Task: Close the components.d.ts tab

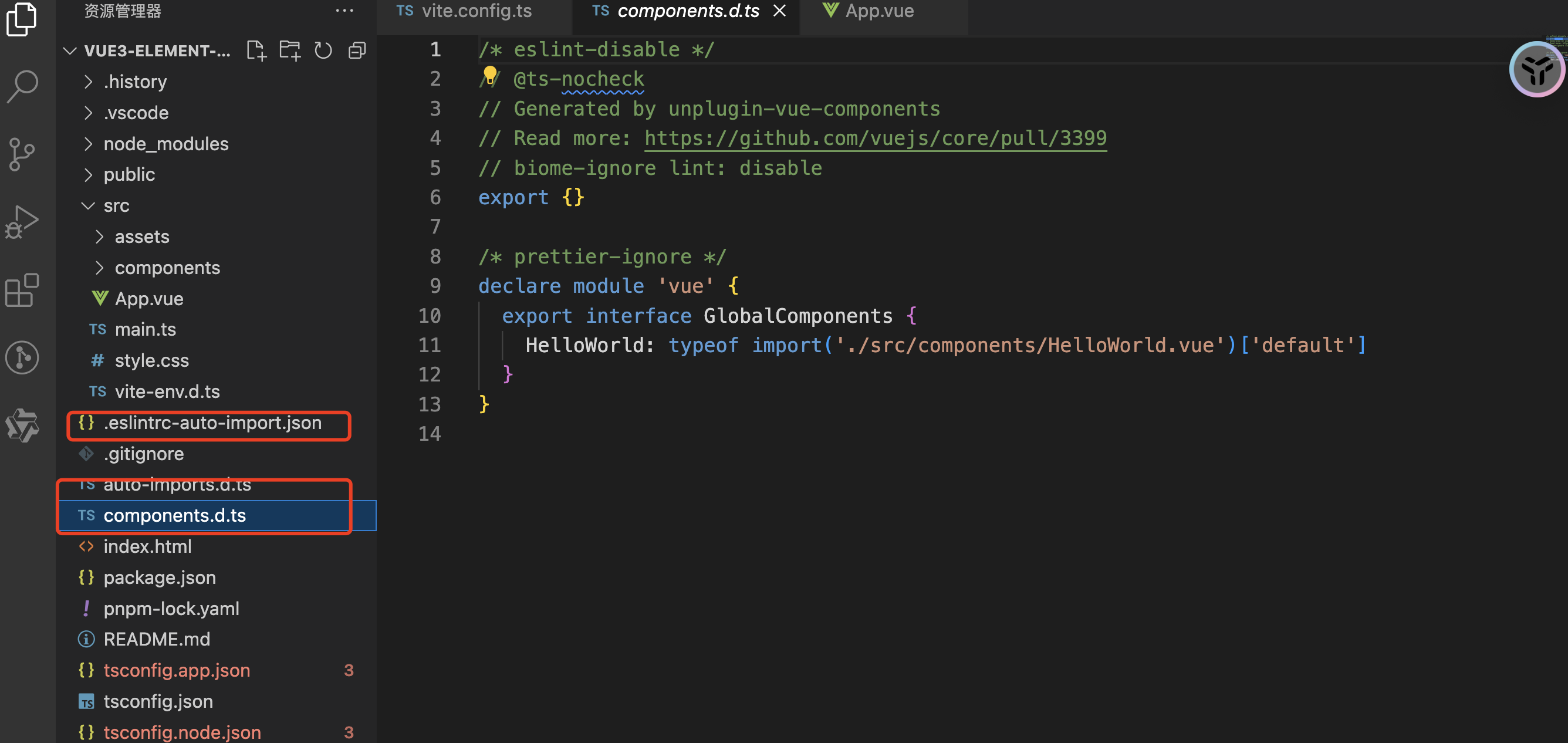Action: tap(779, 11)
